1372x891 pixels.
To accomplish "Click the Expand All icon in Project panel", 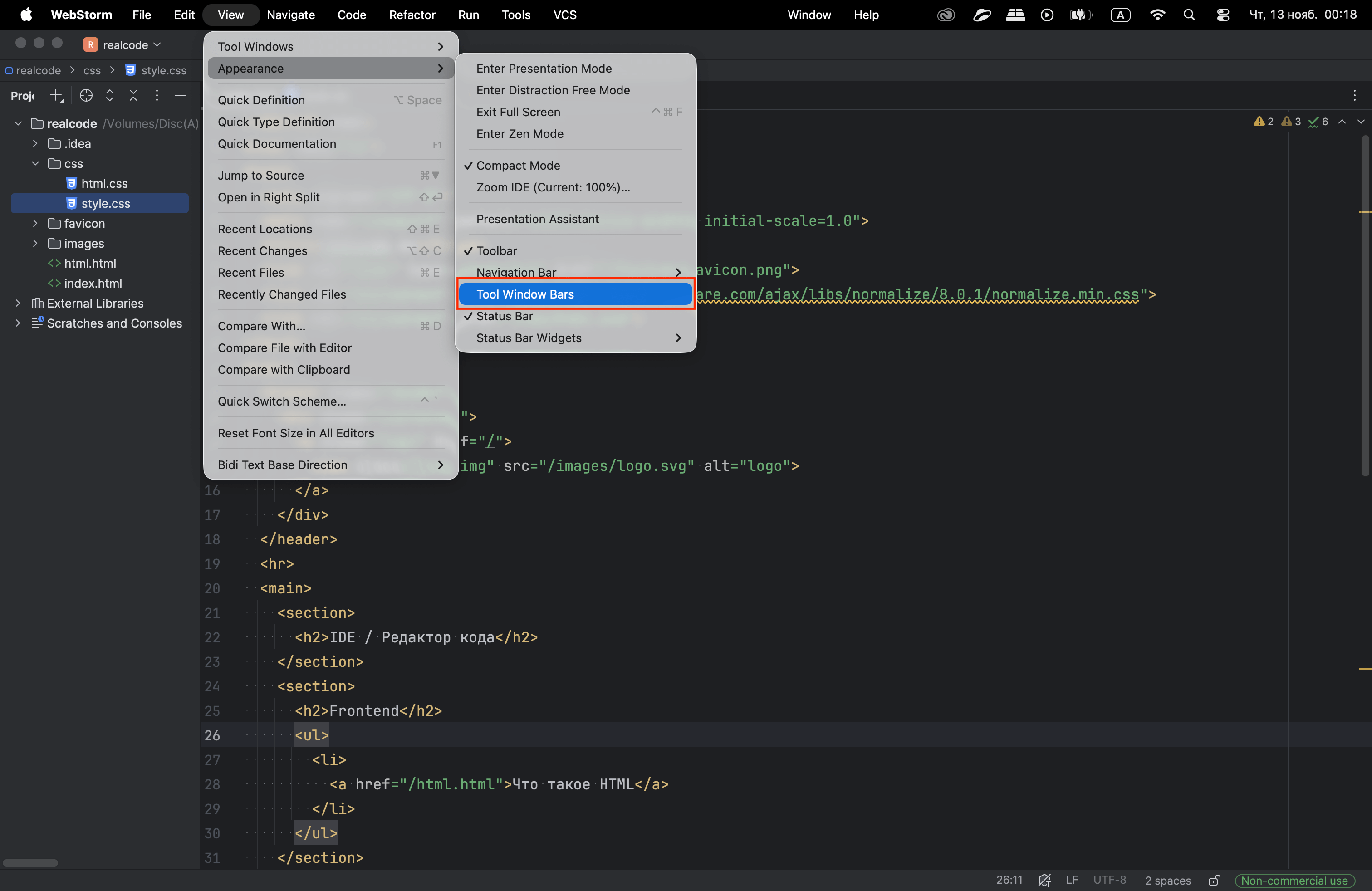I will tap(109, 96).
